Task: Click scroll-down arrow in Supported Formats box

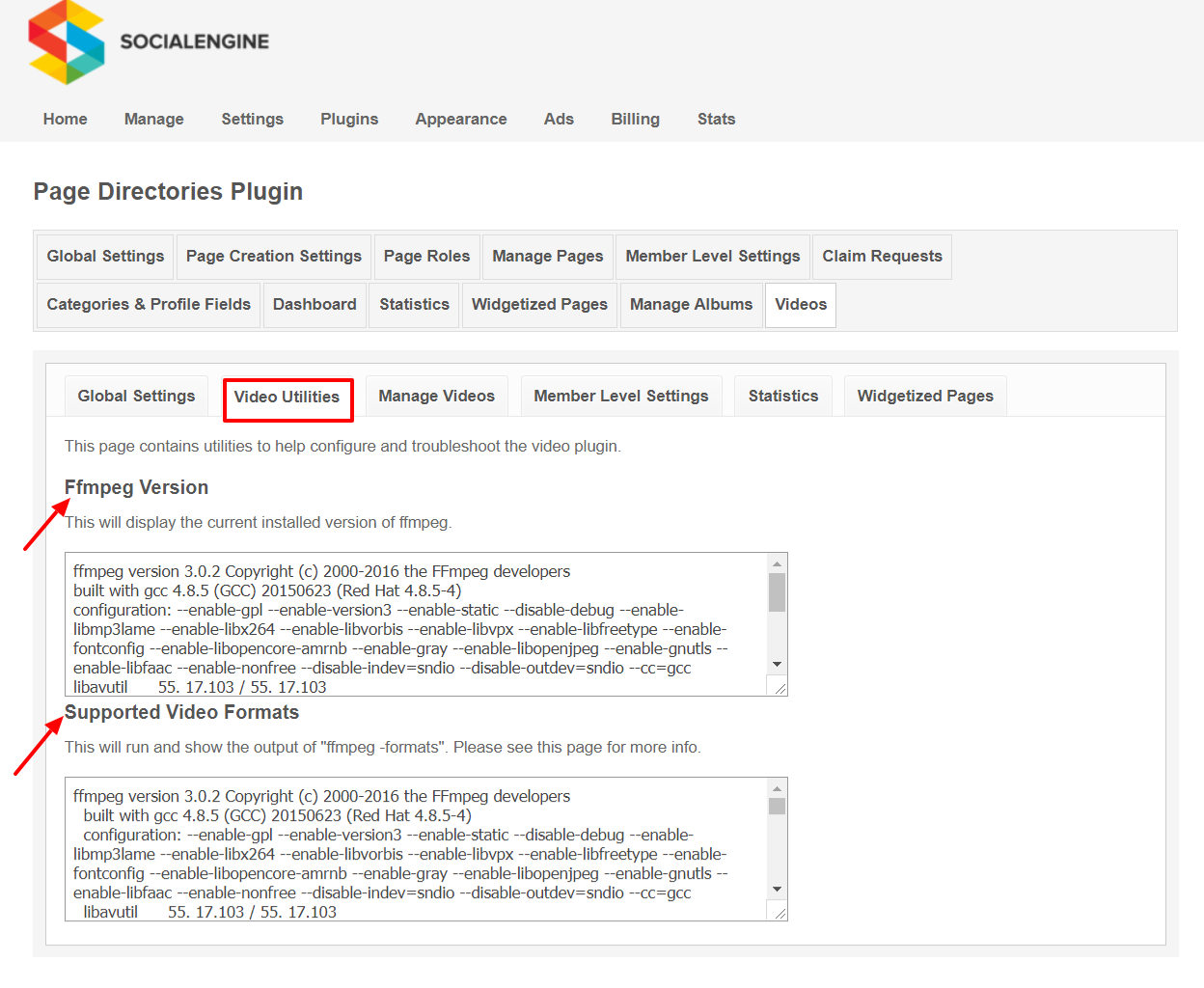Action: [x=777, y=890]
